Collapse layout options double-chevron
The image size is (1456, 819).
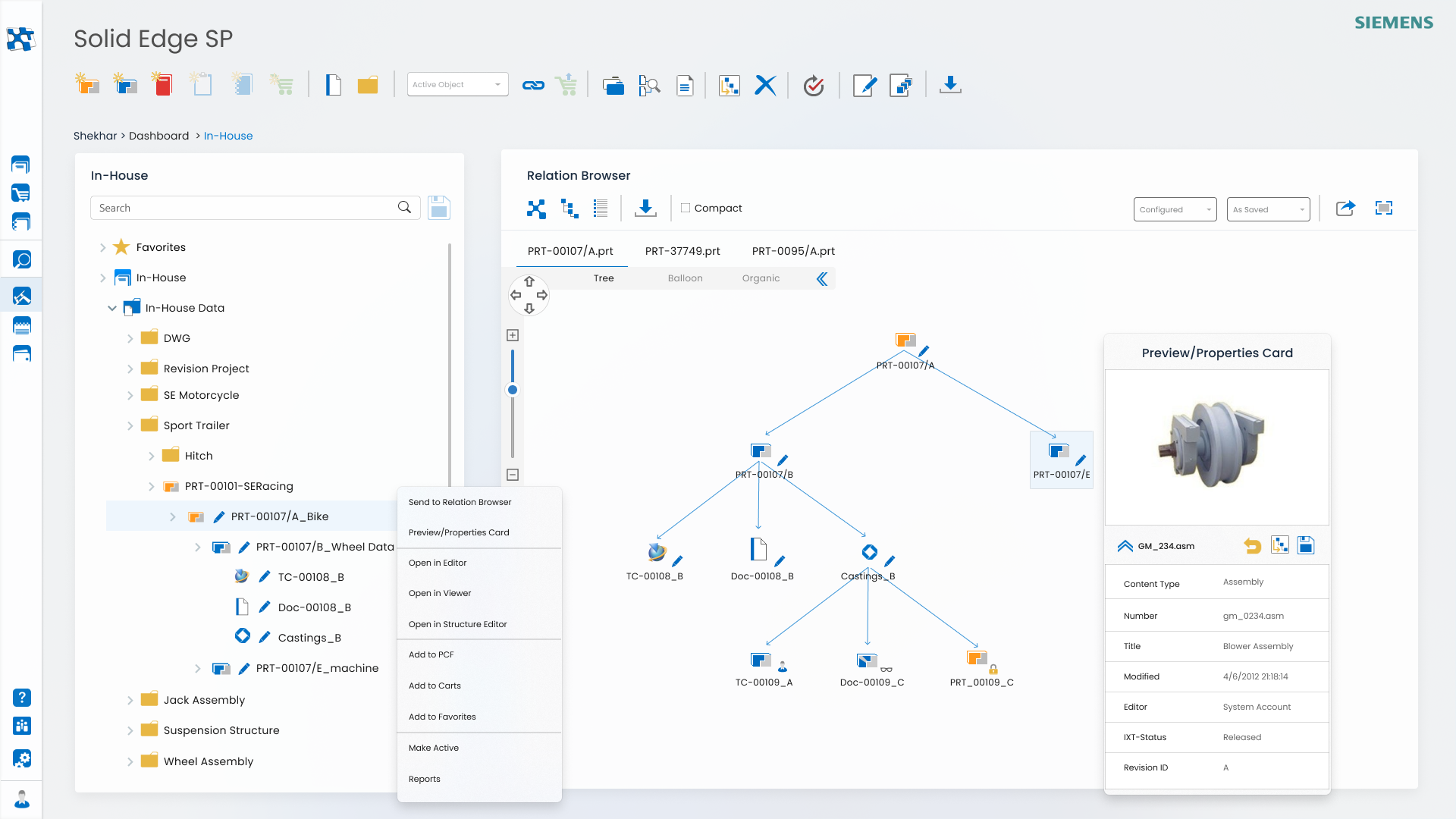point(822,279)
